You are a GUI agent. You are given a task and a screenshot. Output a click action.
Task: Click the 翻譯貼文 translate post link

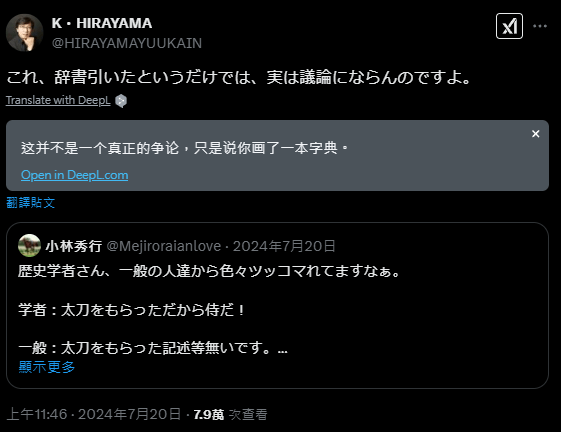pos(30,203)
